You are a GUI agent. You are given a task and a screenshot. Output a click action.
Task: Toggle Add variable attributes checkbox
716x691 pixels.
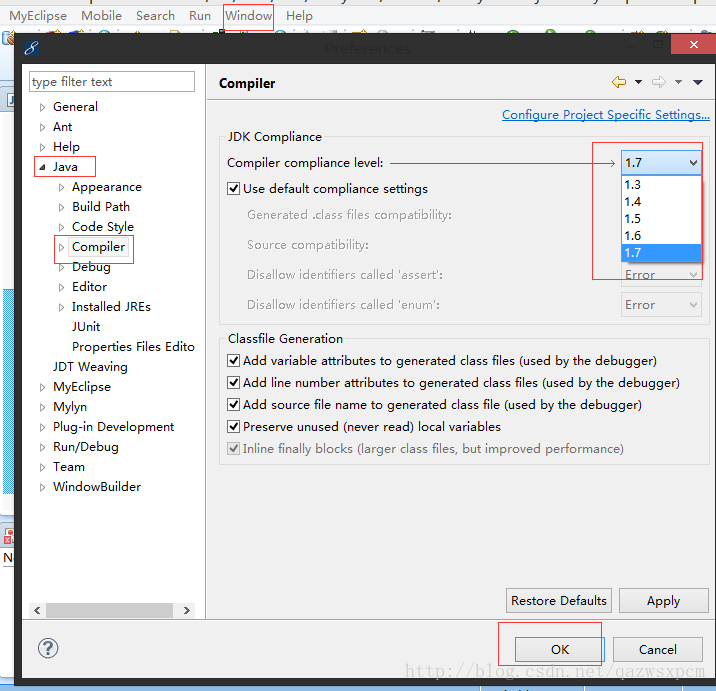233,361
